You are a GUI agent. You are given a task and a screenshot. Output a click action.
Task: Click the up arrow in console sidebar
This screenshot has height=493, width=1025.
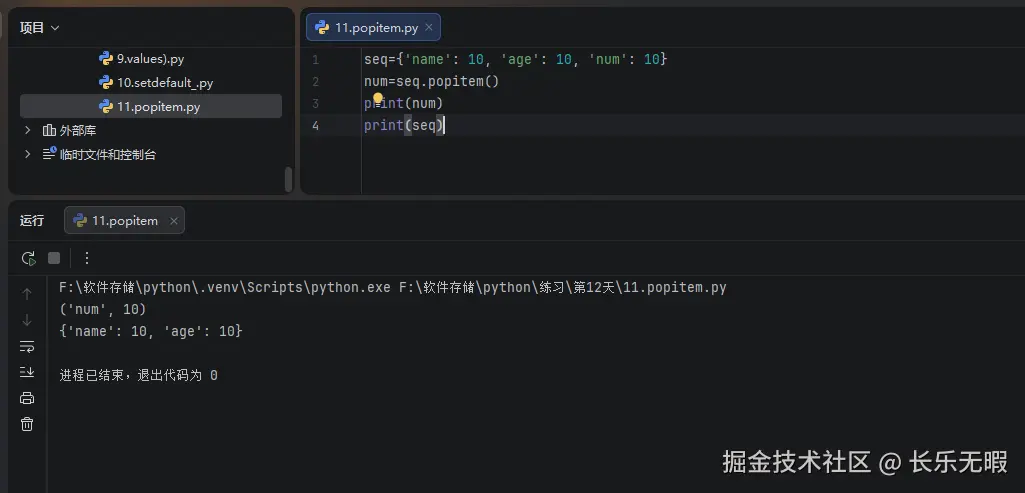27,294
